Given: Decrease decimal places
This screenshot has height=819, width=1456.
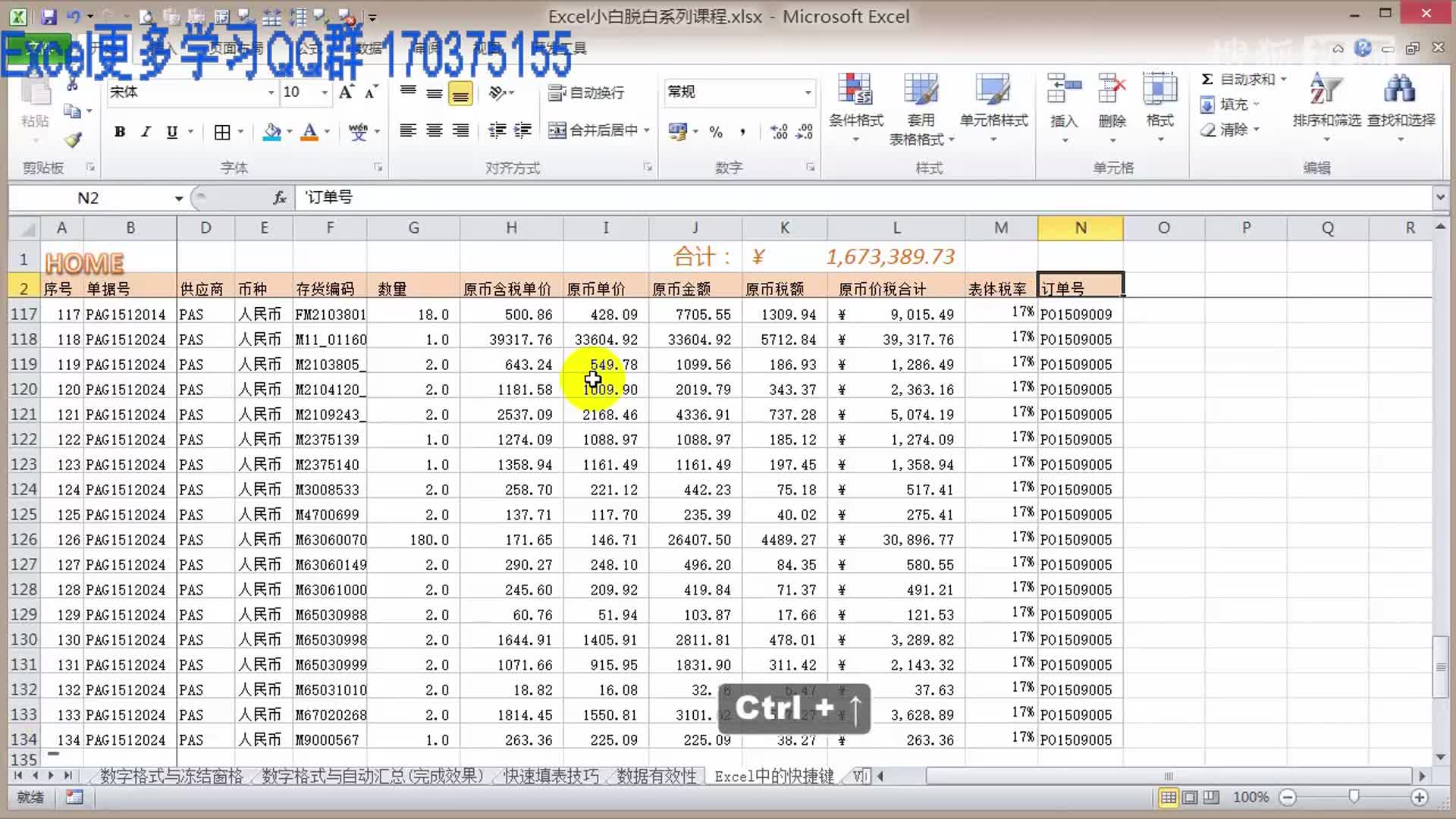Looking at the screenshot, I should [805, 132].
